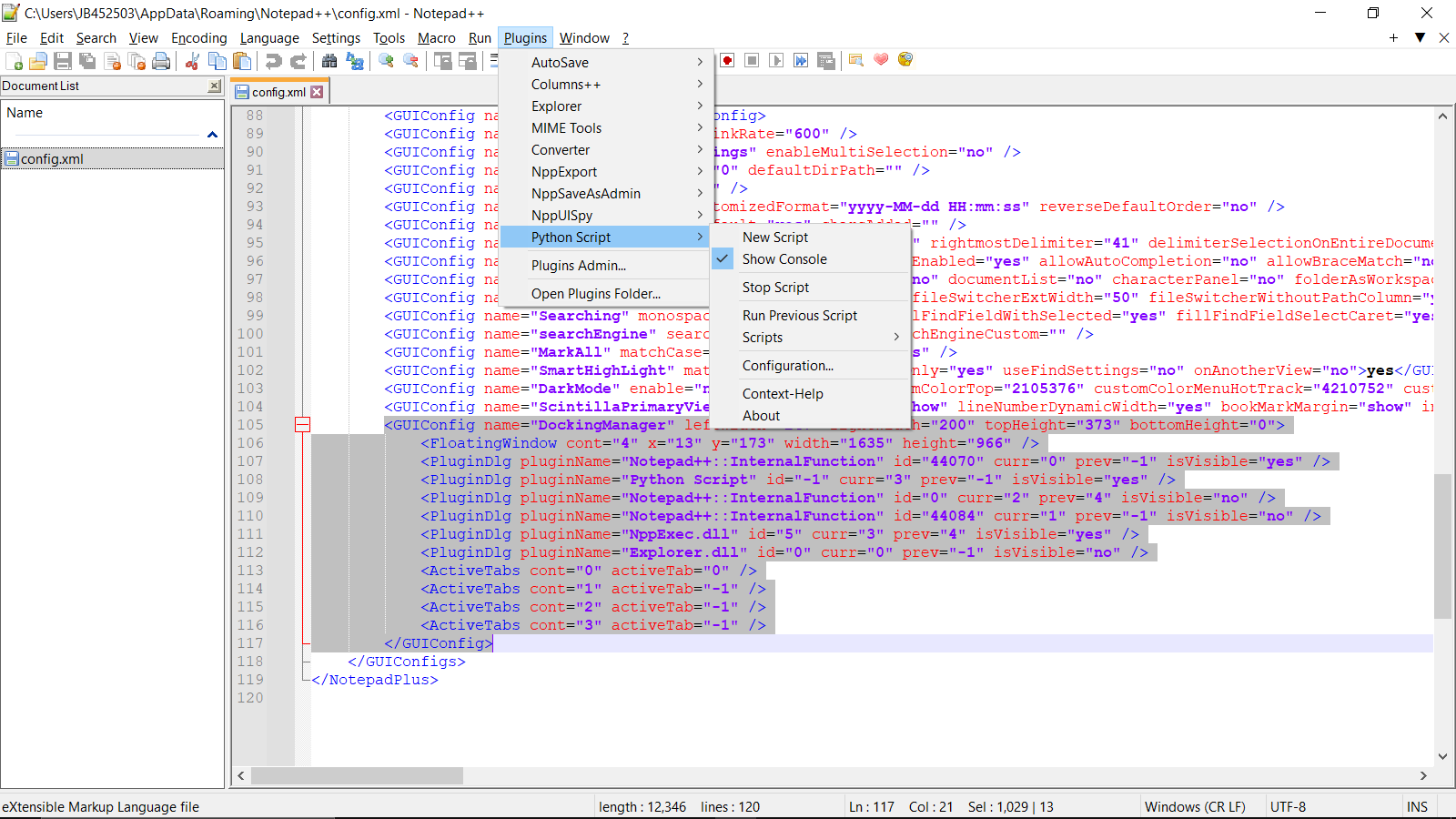Viewport: 1456px width, 819px height.
Task: Choose Stop Script menu entry
Action: click(810, 288)
